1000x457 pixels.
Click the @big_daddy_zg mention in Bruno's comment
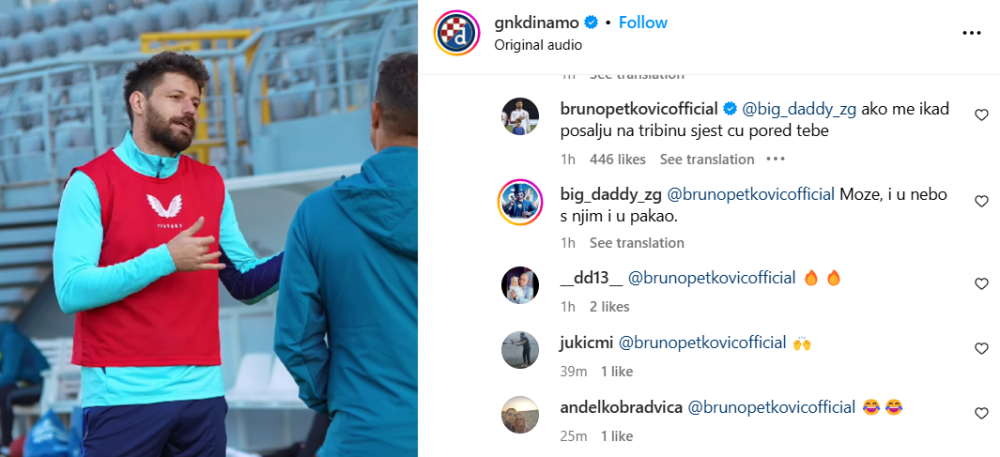(x=798, y=109)
